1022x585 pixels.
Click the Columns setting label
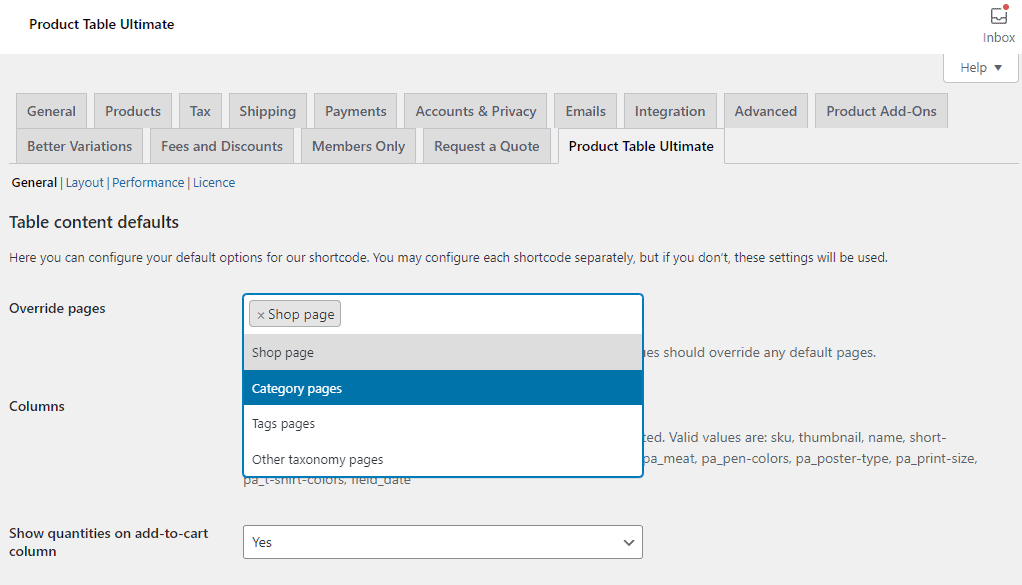click(36, 406)
